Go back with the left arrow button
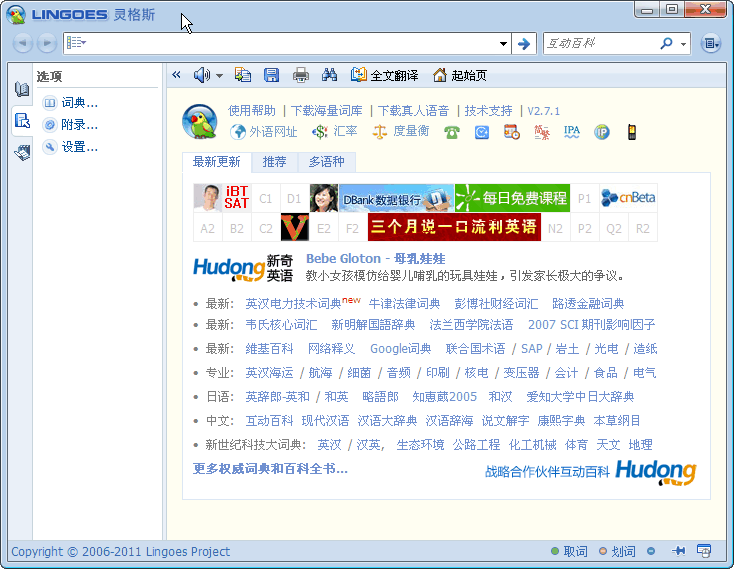This screenshot has width=734, height=569. pyautogui.click(x=22, y=43)
